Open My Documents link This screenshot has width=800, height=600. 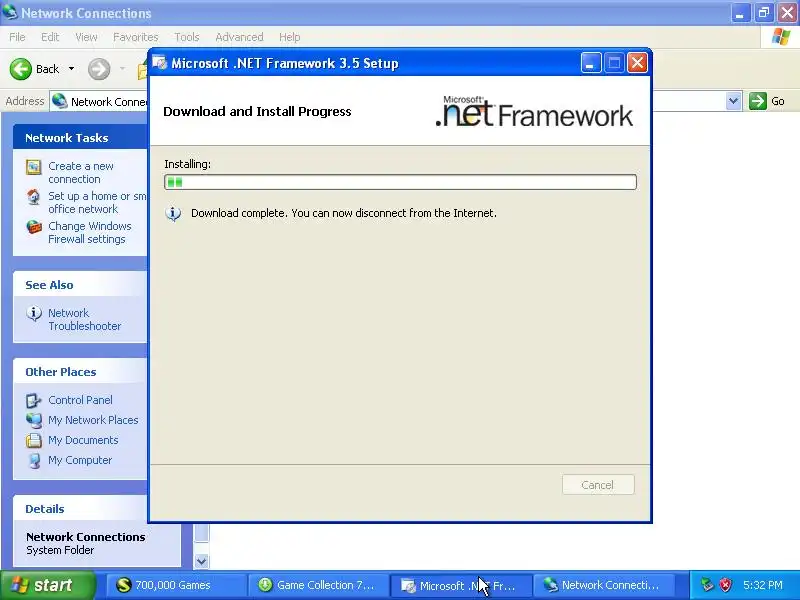point(83,440)
